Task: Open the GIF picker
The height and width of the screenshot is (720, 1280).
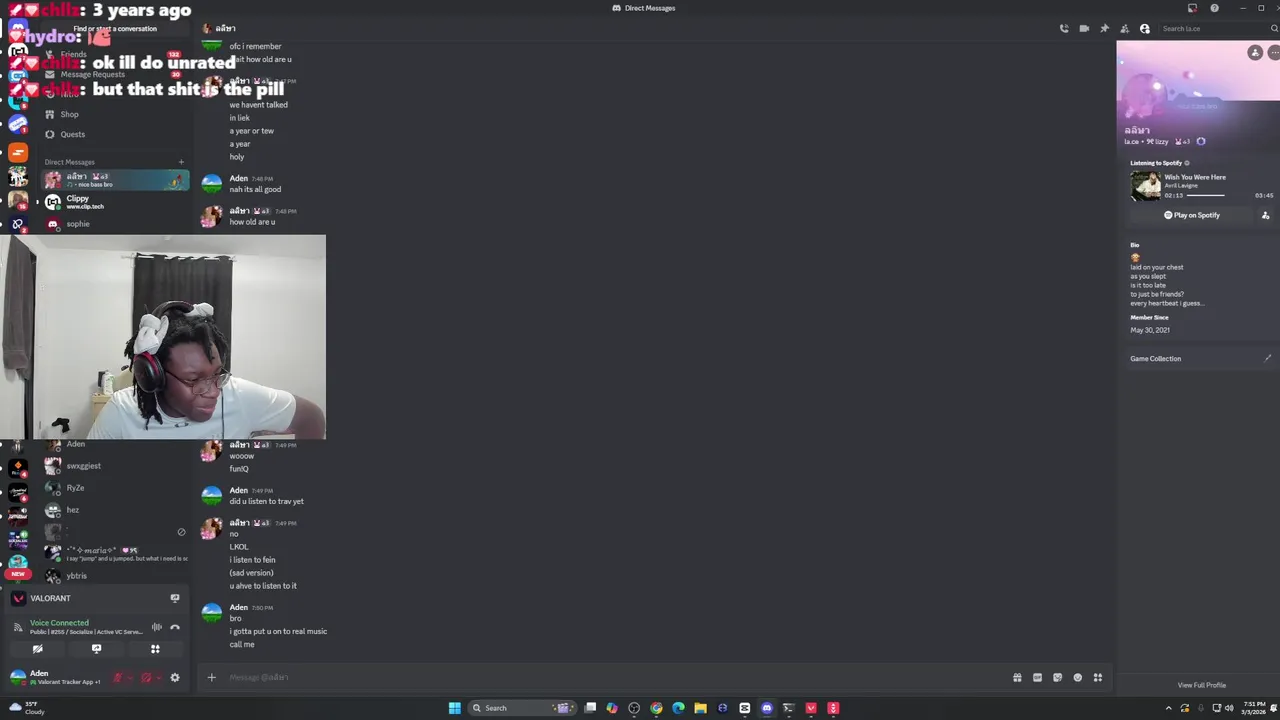Action: click(1037, 677)
